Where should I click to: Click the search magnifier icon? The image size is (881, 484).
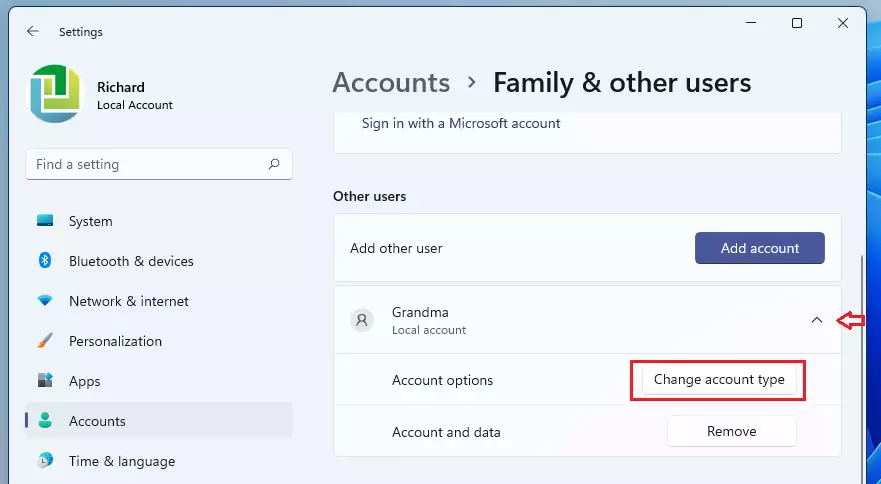(x=274, y=164)
